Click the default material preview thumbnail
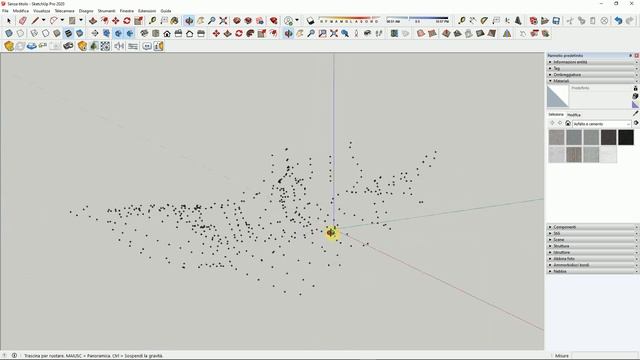Image resolution: width=640 pixels, height=360 pixels. coord(558,96)
